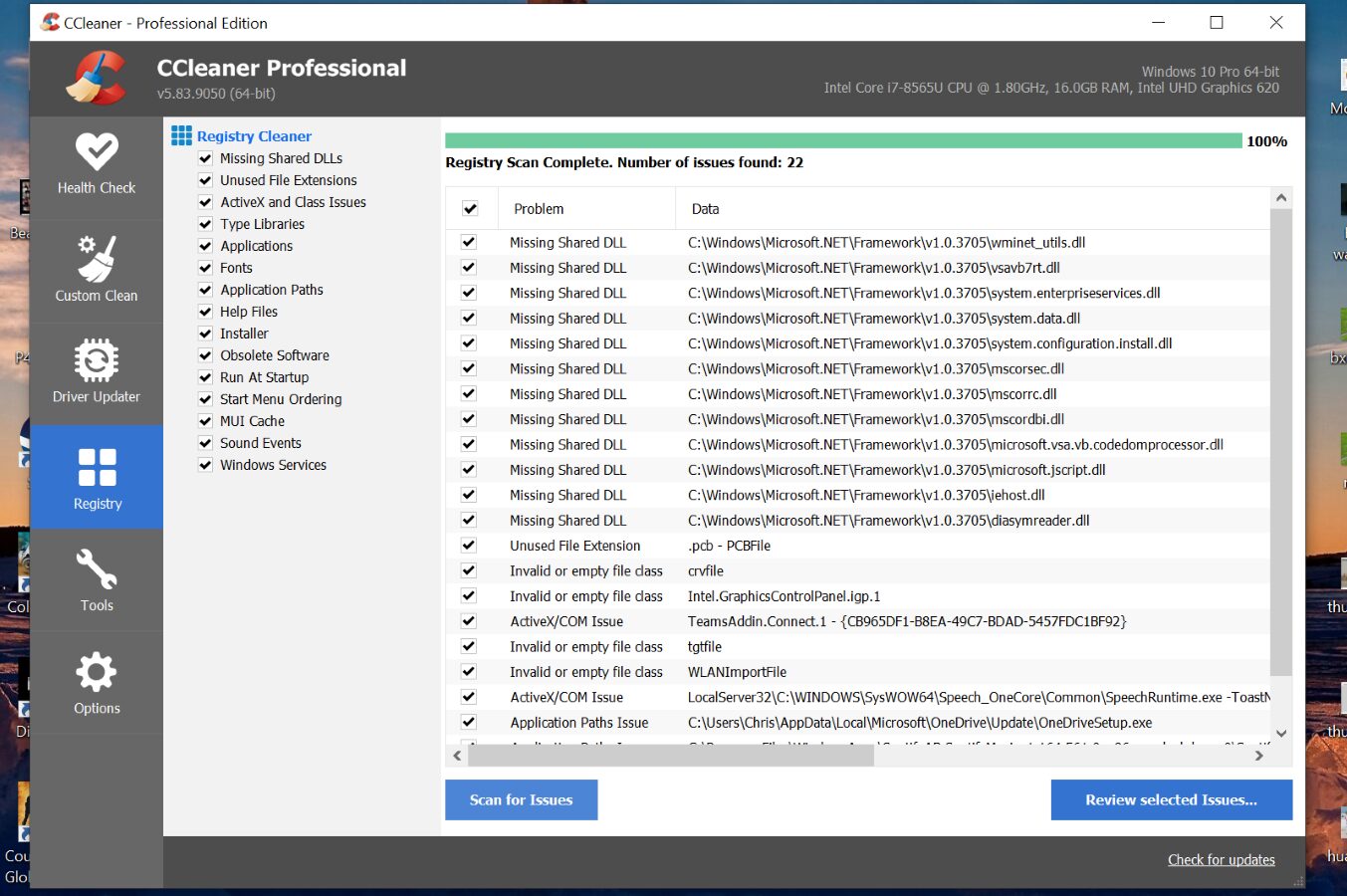The image size is (1347, 896).
Task: Minimize the CCleaner window
Action: point(1159,22)
